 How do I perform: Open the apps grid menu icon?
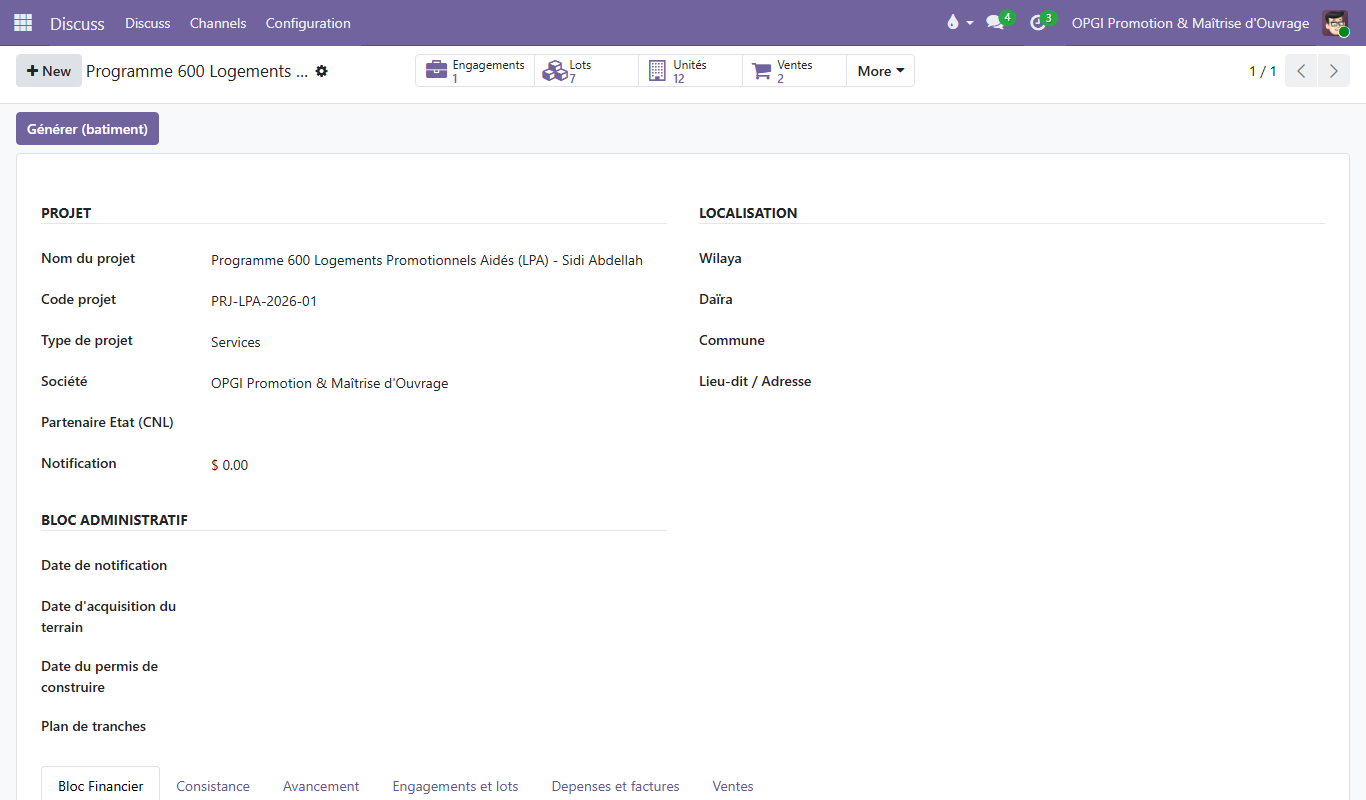(x=23, y=23)
